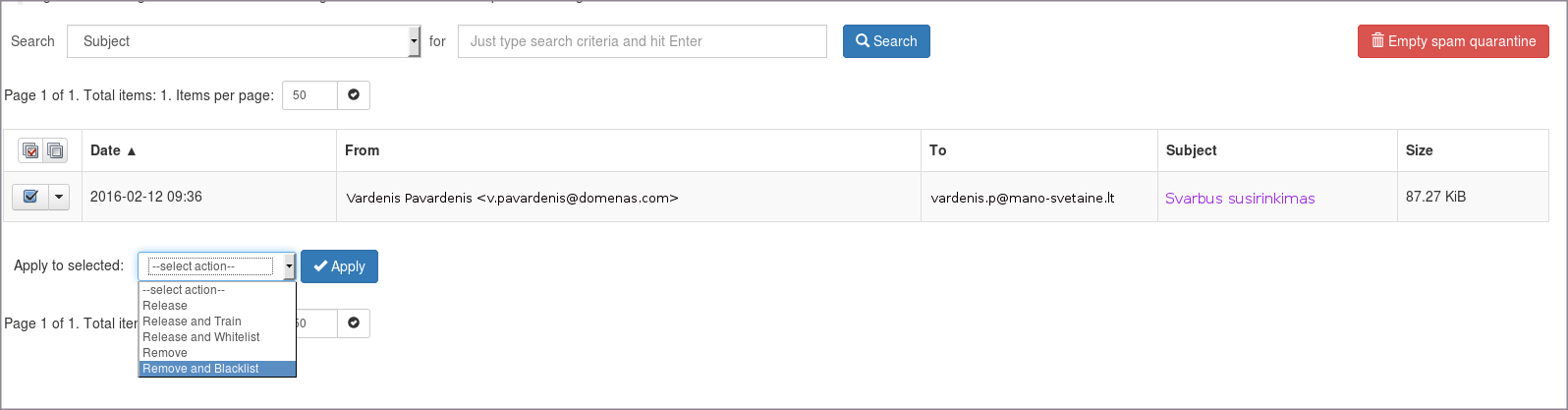Choose 'Remove' from the action list
The height and width of the screenshot is (410, 1568).
tap(165, 353)
